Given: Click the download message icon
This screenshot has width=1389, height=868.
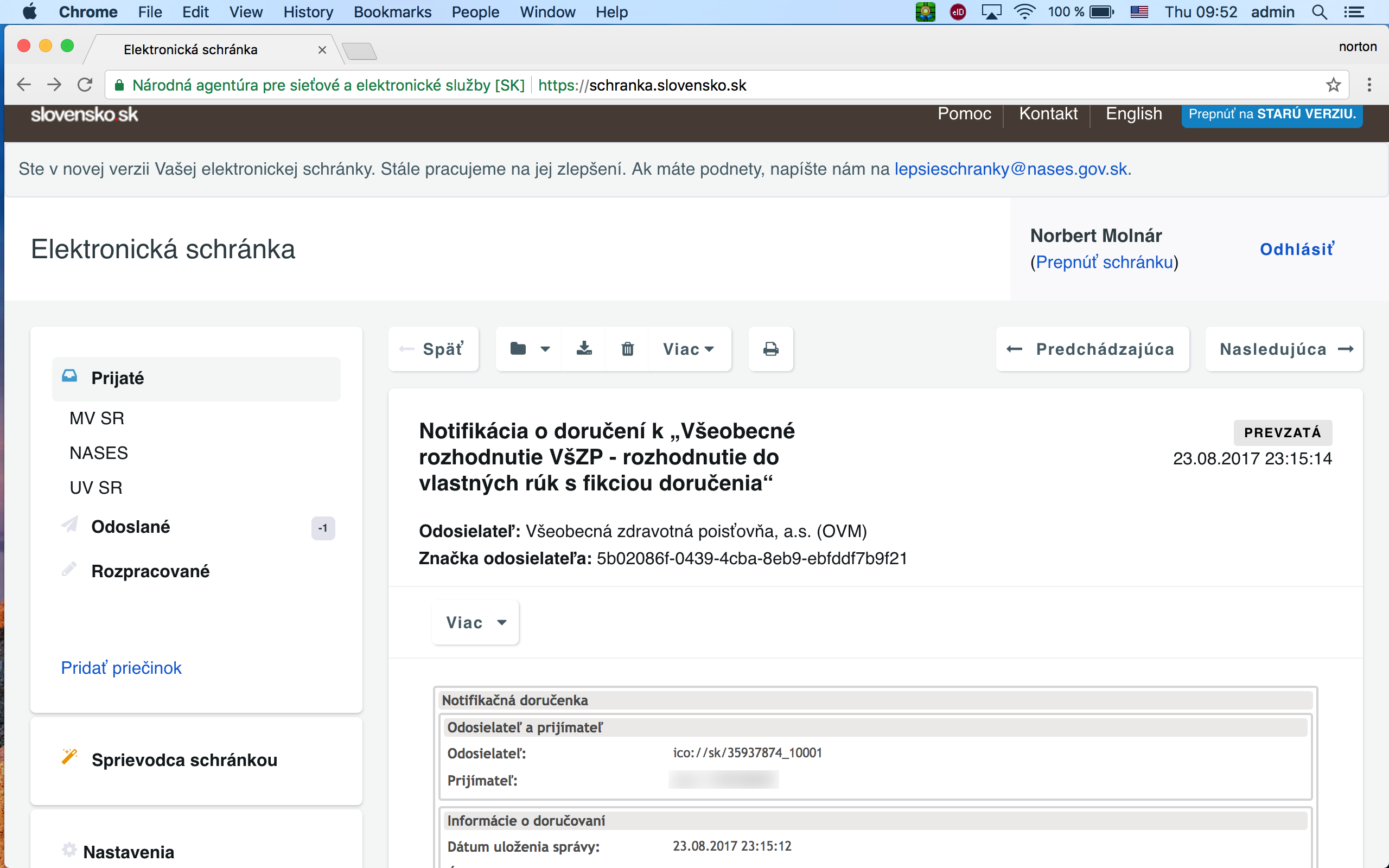Looking at the screenshot, I should 584,348.
